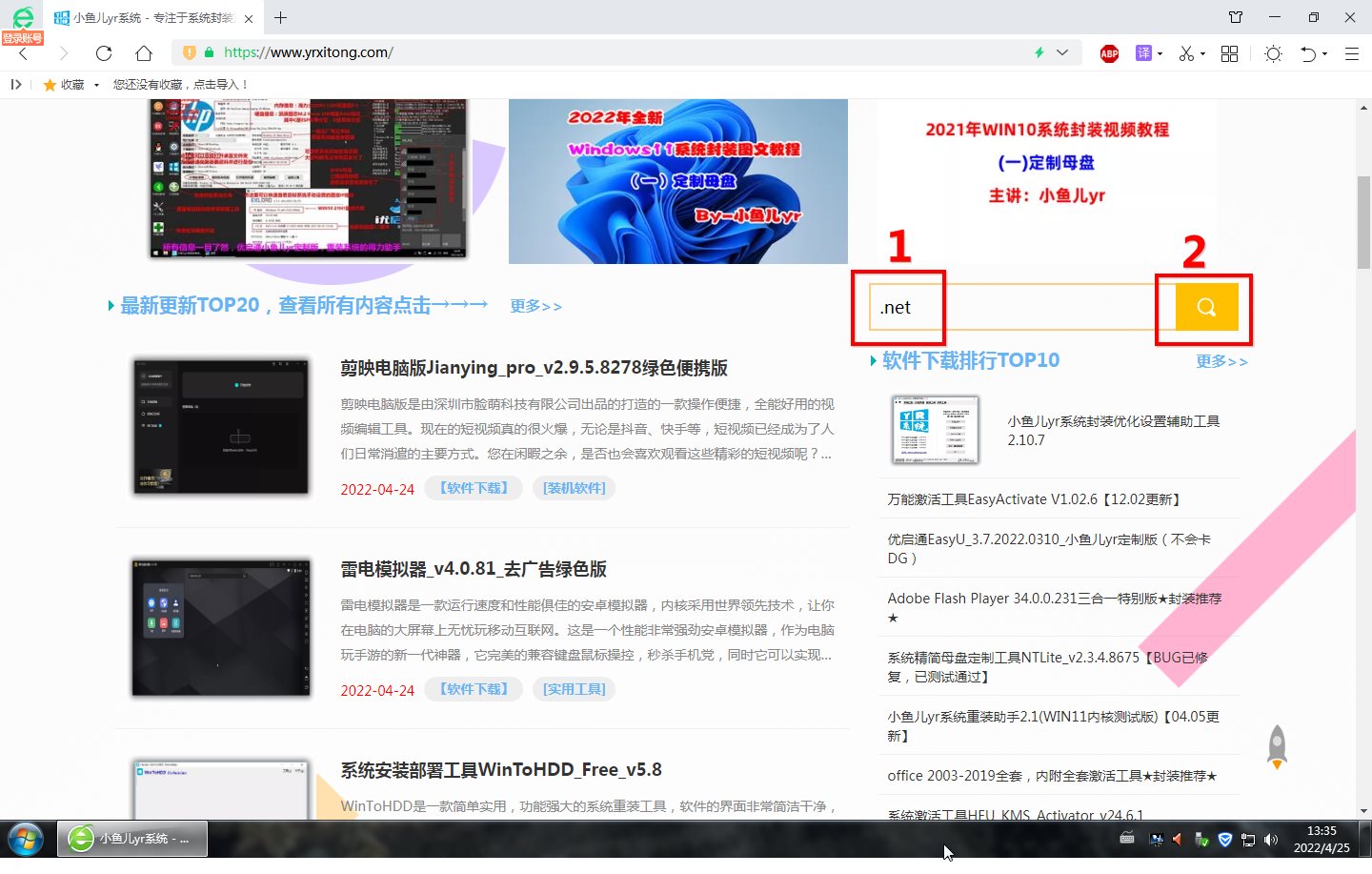Click the taskbar volume speaker icon
The height and width of the screenshot is (874, 1372).
pyautogui.click(x=1270, y=840)
